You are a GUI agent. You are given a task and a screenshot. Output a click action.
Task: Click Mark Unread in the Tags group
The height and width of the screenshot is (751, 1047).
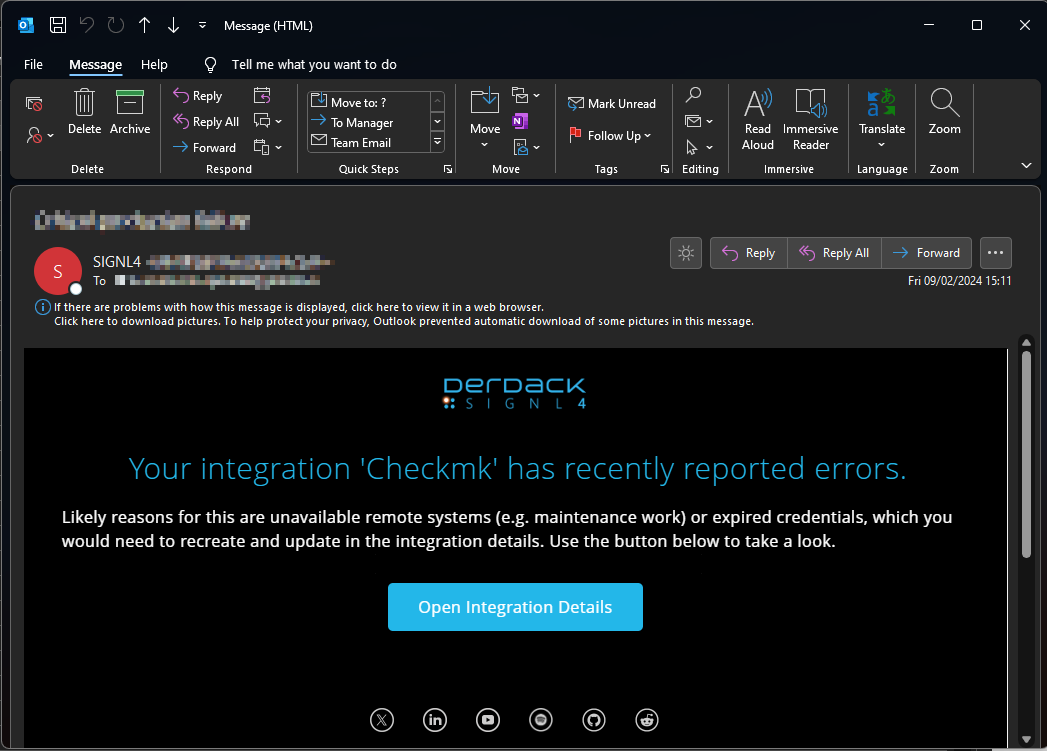(612, 103)
